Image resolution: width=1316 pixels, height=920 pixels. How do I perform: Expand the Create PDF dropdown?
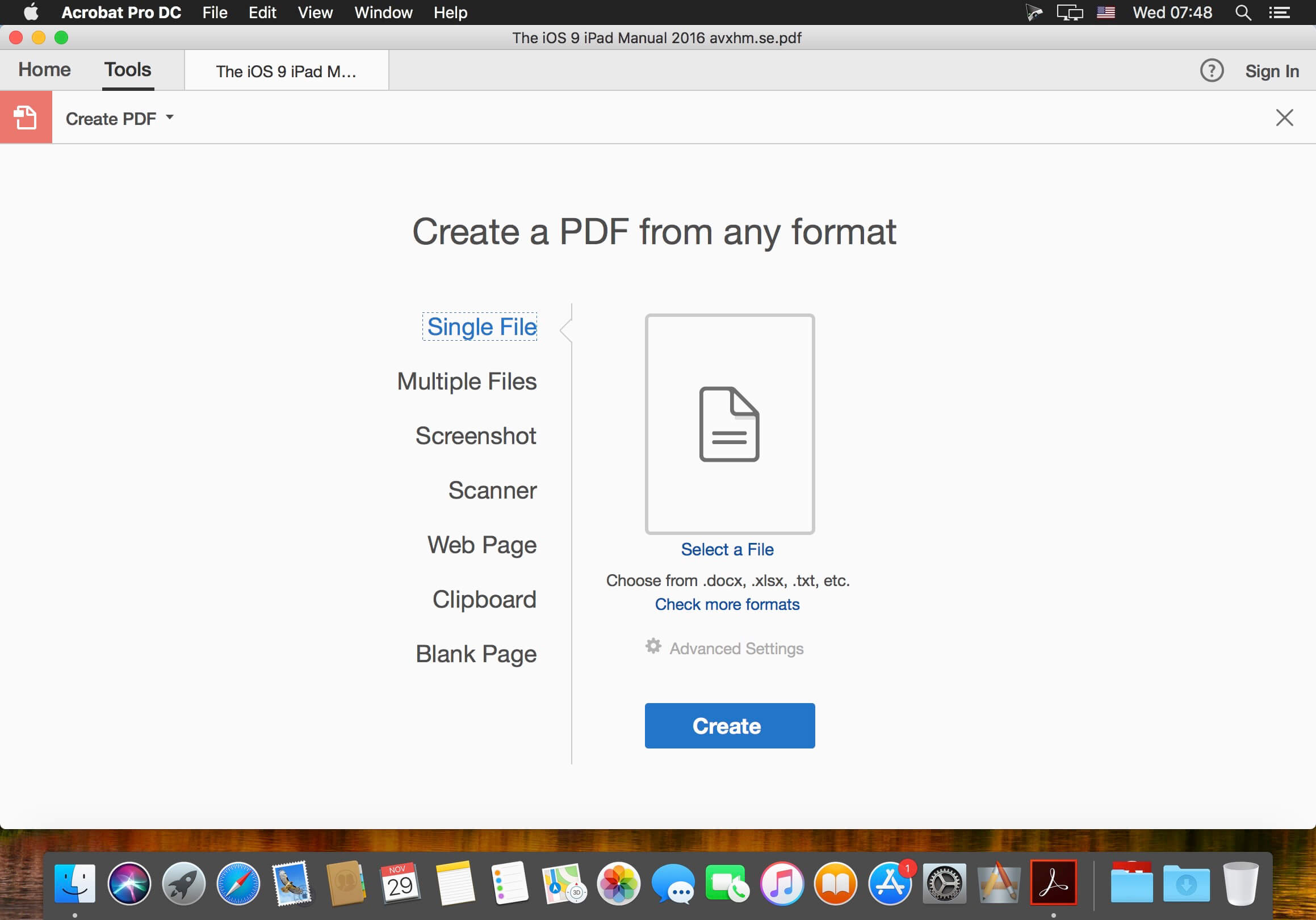click(169, 119)
